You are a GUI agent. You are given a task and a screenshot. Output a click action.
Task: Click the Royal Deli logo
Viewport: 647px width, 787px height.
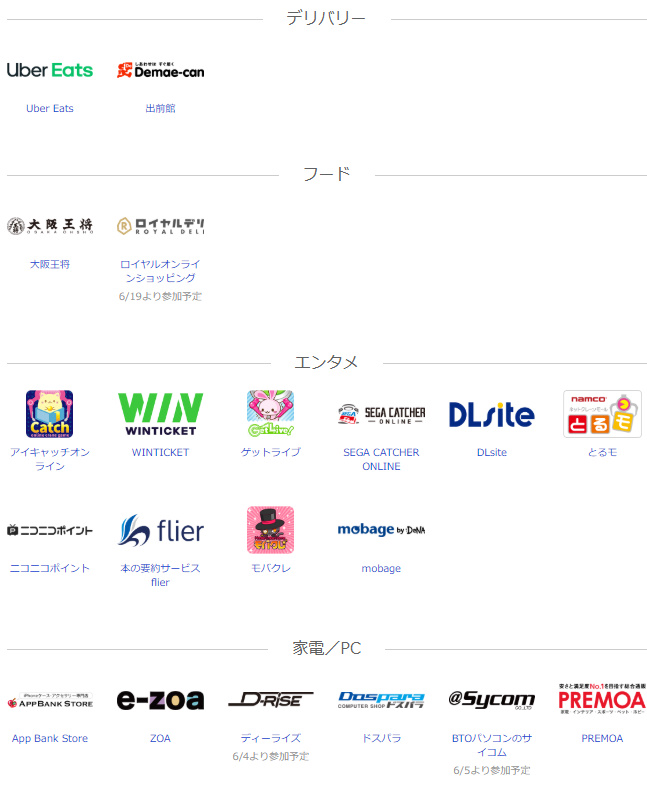pyautogui.click(x=160, y=226)
